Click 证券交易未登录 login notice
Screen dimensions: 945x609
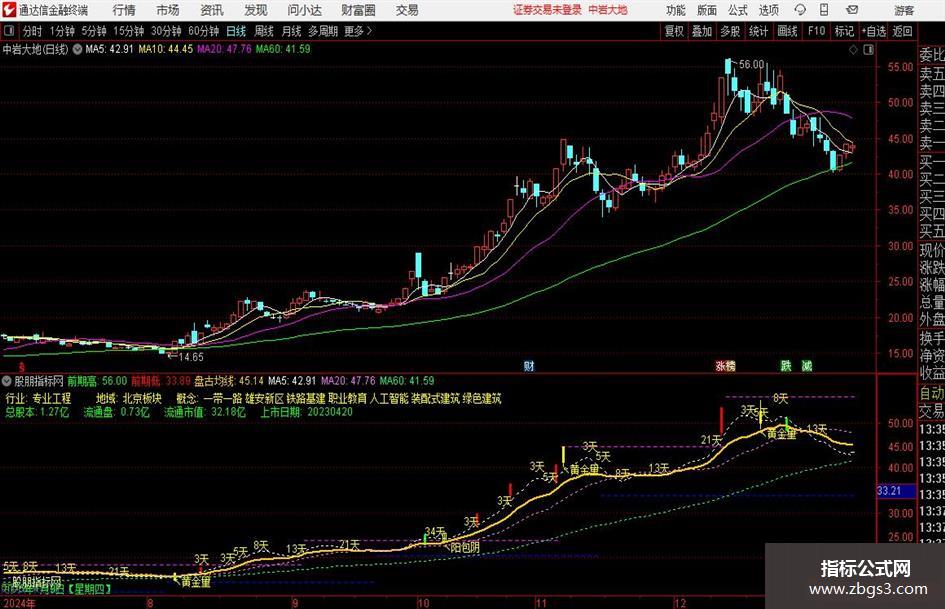[548, 10]
